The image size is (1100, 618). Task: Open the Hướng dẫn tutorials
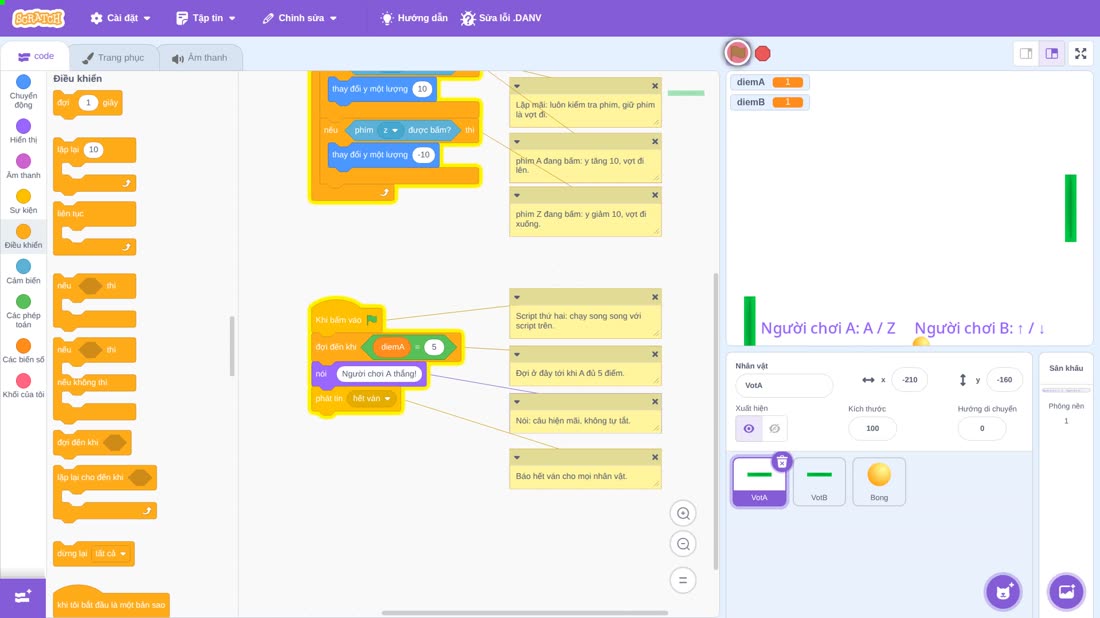(x=414, y=18)
